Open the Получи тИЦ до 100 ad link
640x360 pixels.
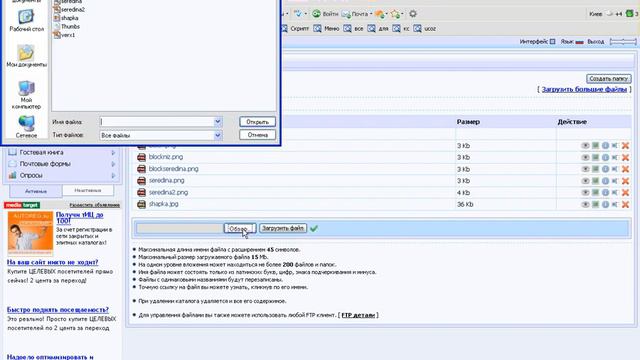[79, 218]
